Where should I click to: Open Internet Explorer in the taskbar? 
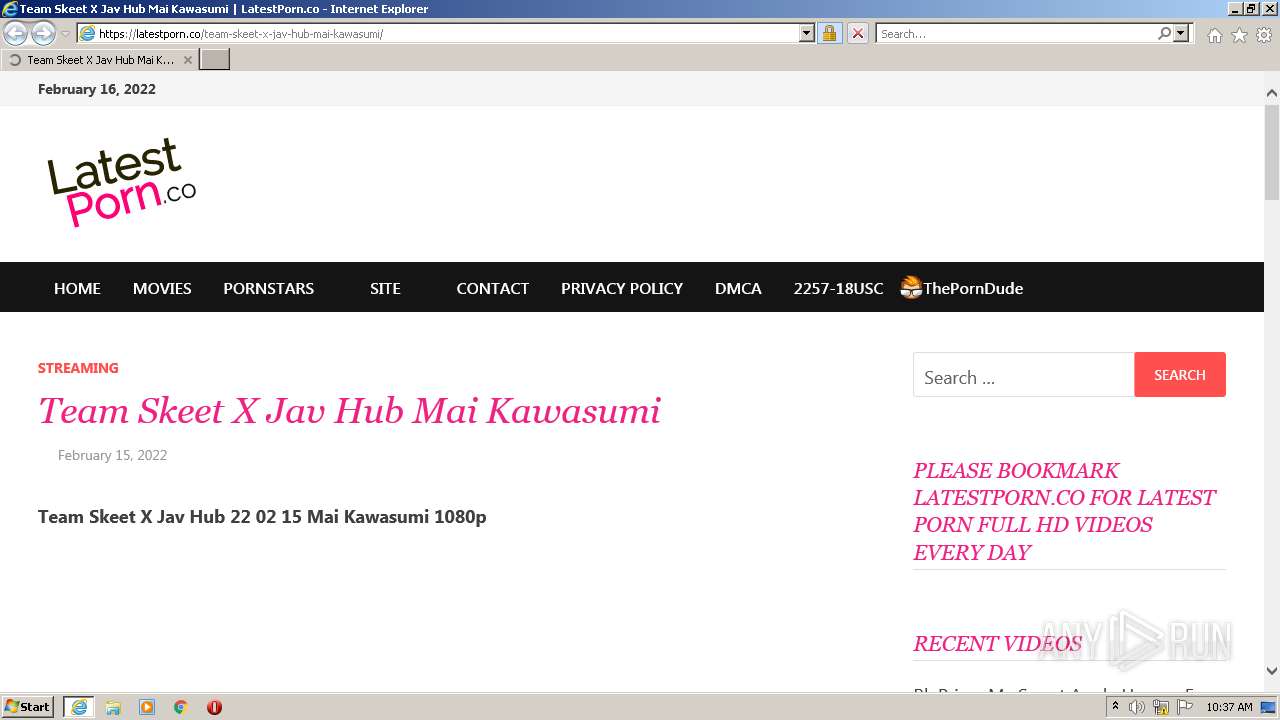click(79, 707)
